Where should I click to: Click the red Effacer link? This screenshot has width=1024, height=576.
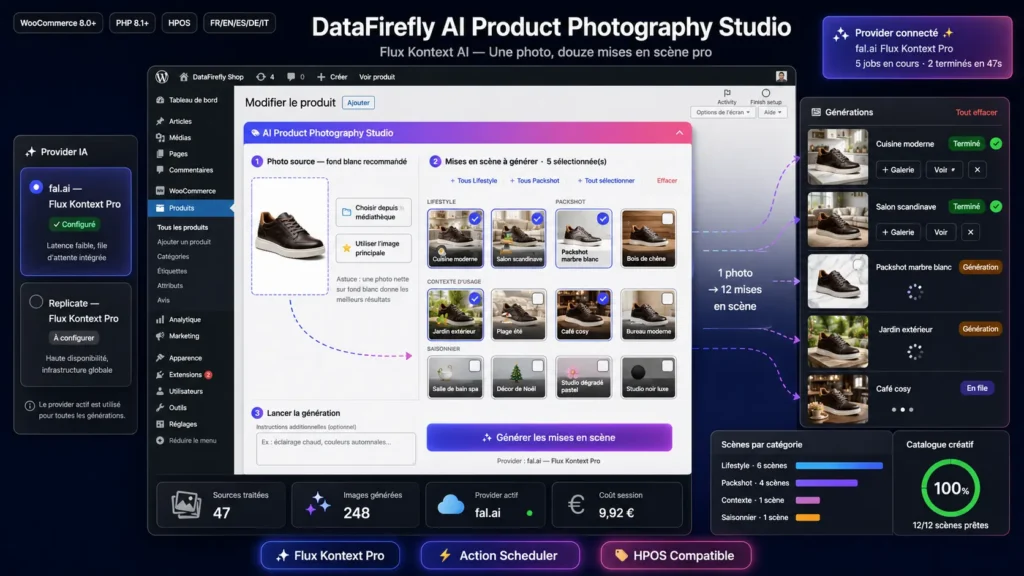click(667, 181)
